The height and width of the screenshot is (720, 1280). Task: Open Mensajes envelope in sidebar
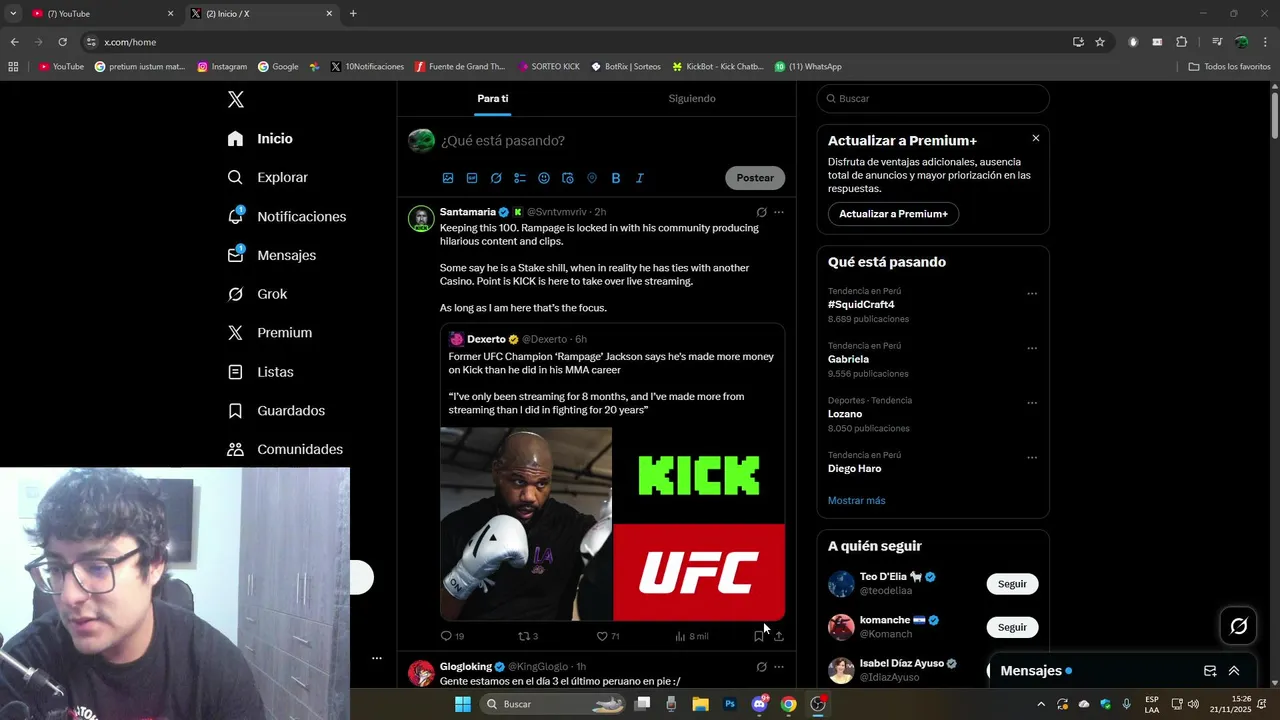point(272,255)
